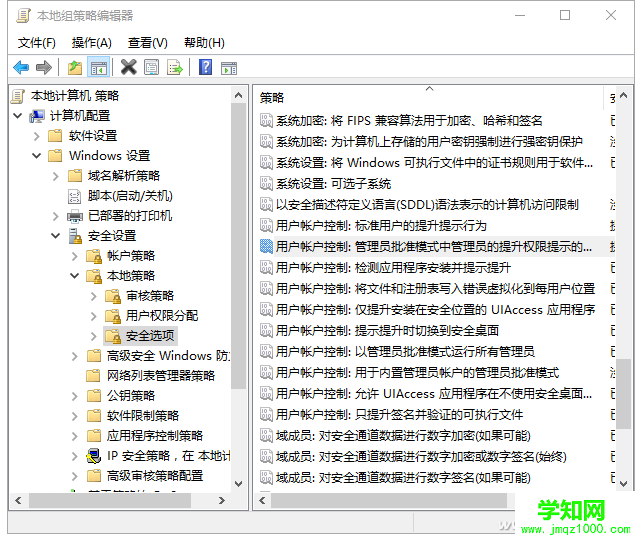Click the 网络列表管理器策略 folder icon

[94, 376]
